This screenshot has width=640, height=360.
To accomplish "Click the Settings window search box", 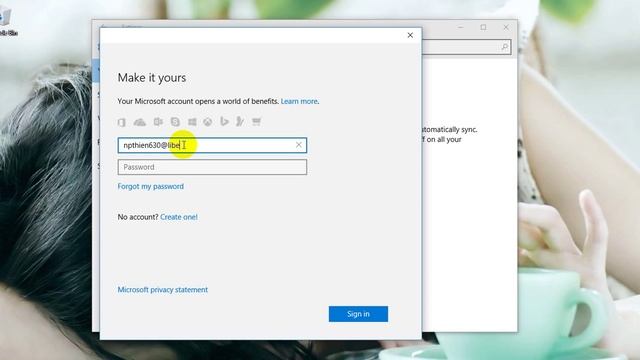I will [466, 47].
